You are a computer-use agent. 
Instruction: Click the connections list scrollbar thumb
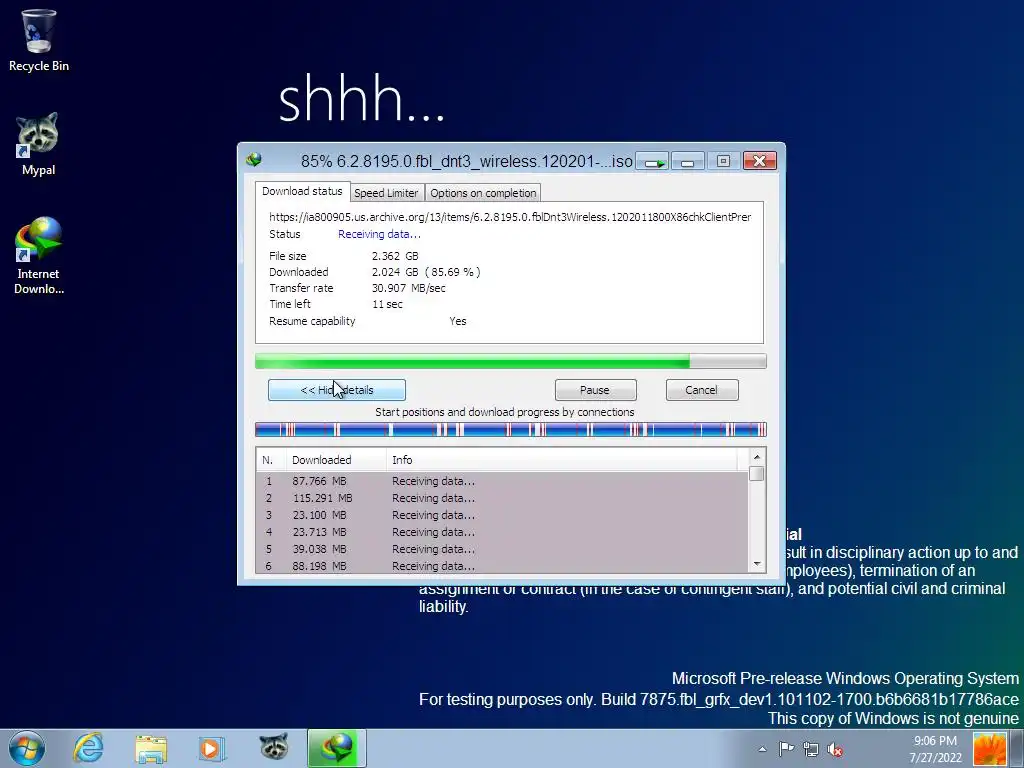click(757, 473)
